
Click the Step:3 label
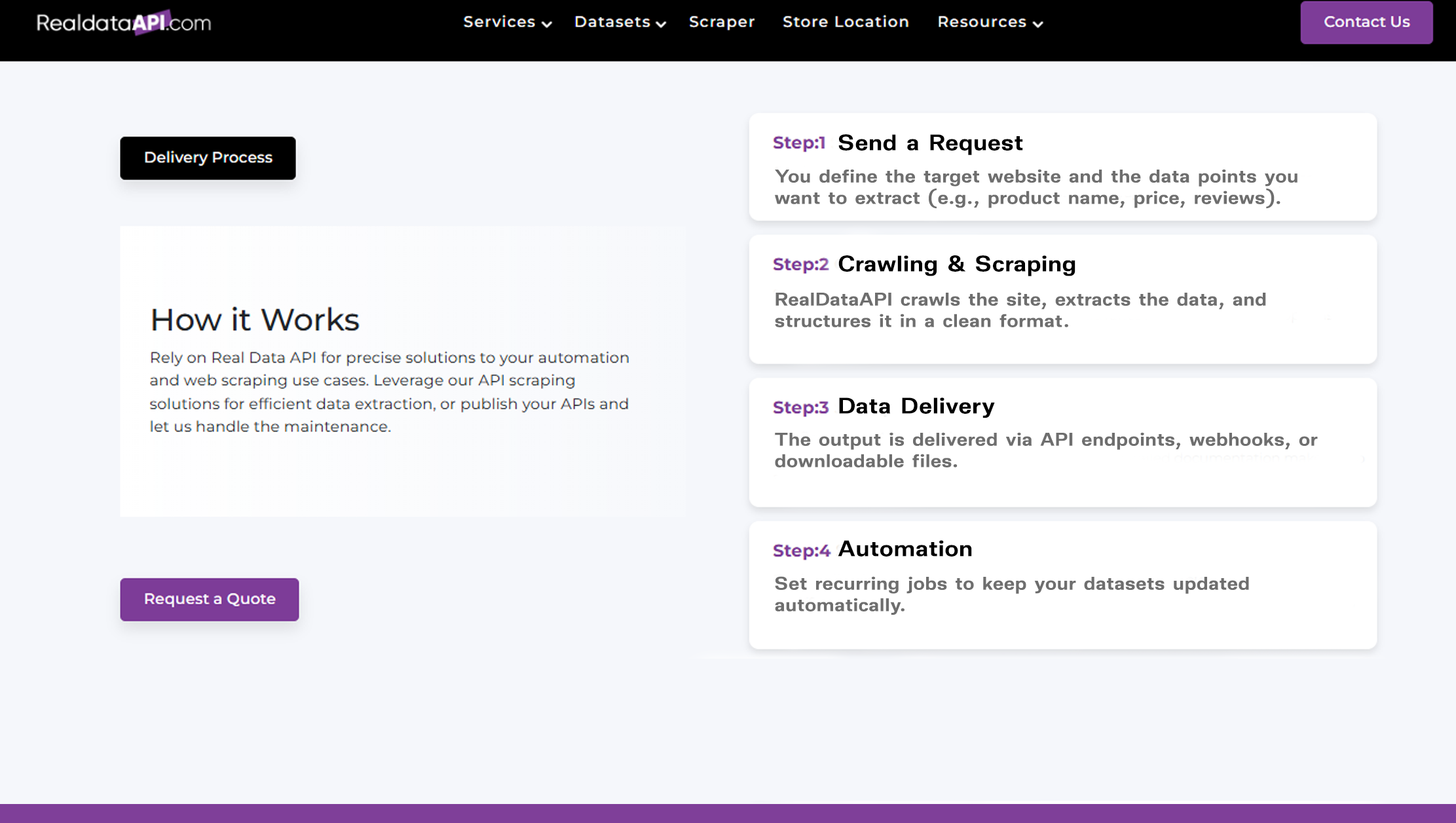[x=800, y=407]
